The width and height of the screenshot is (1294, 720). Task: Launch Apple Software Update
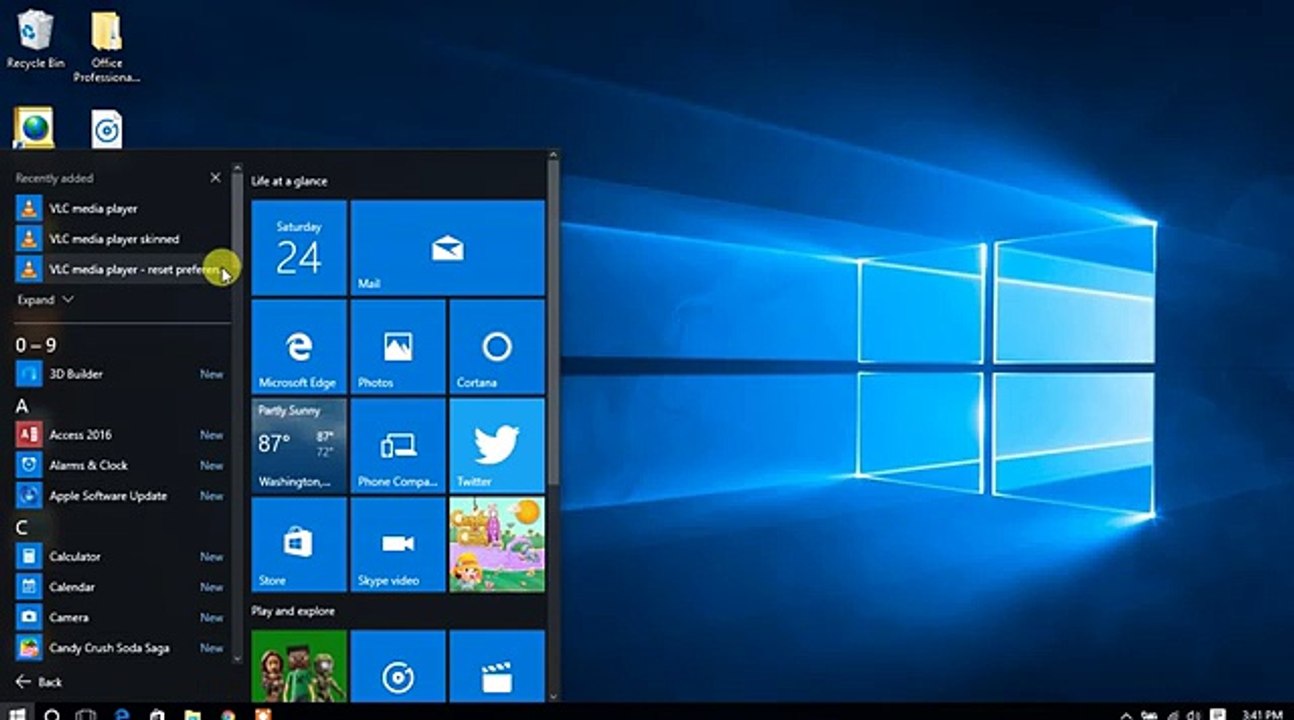[120, 496]
